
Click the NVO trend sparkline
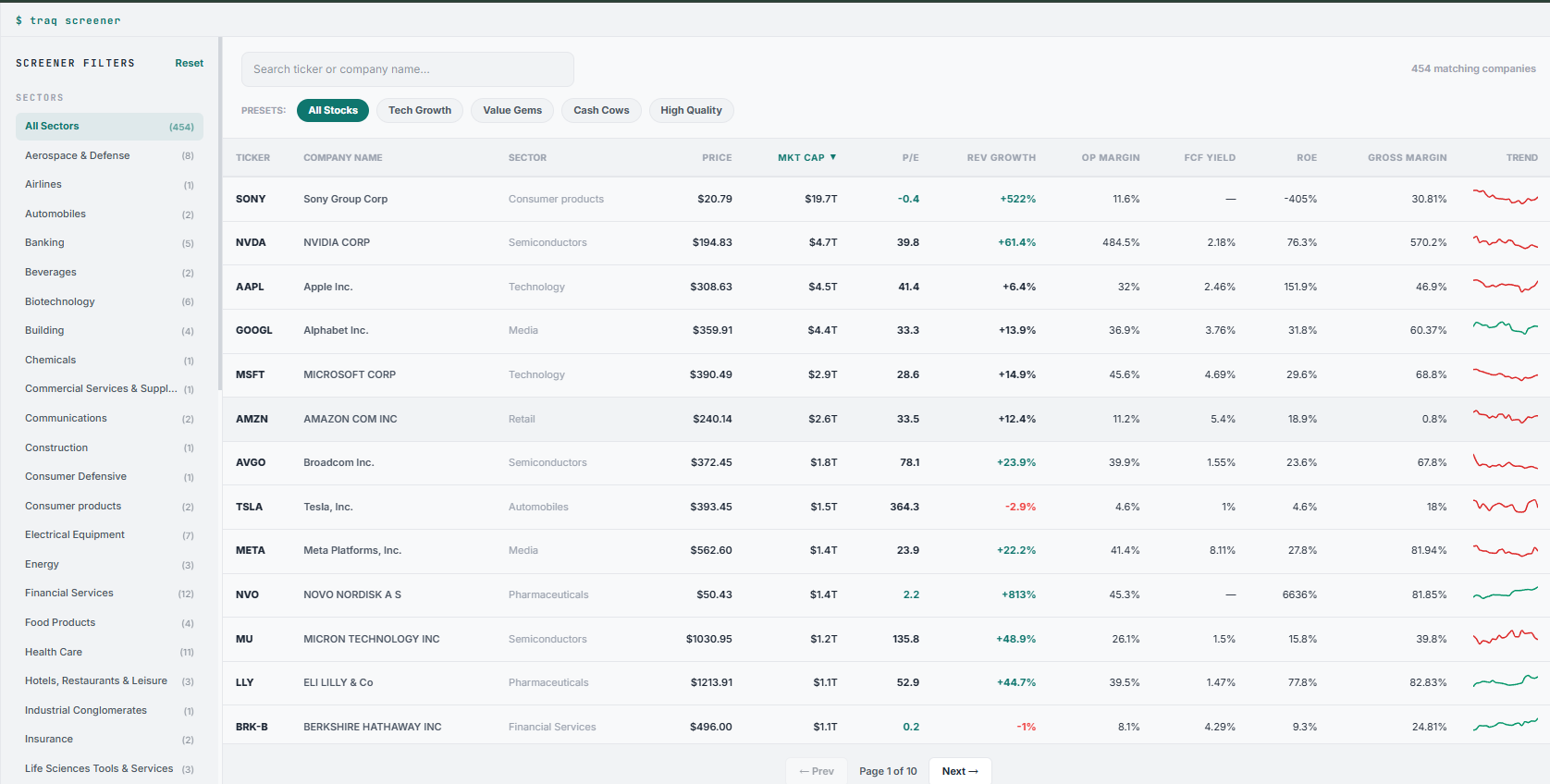1506,594
